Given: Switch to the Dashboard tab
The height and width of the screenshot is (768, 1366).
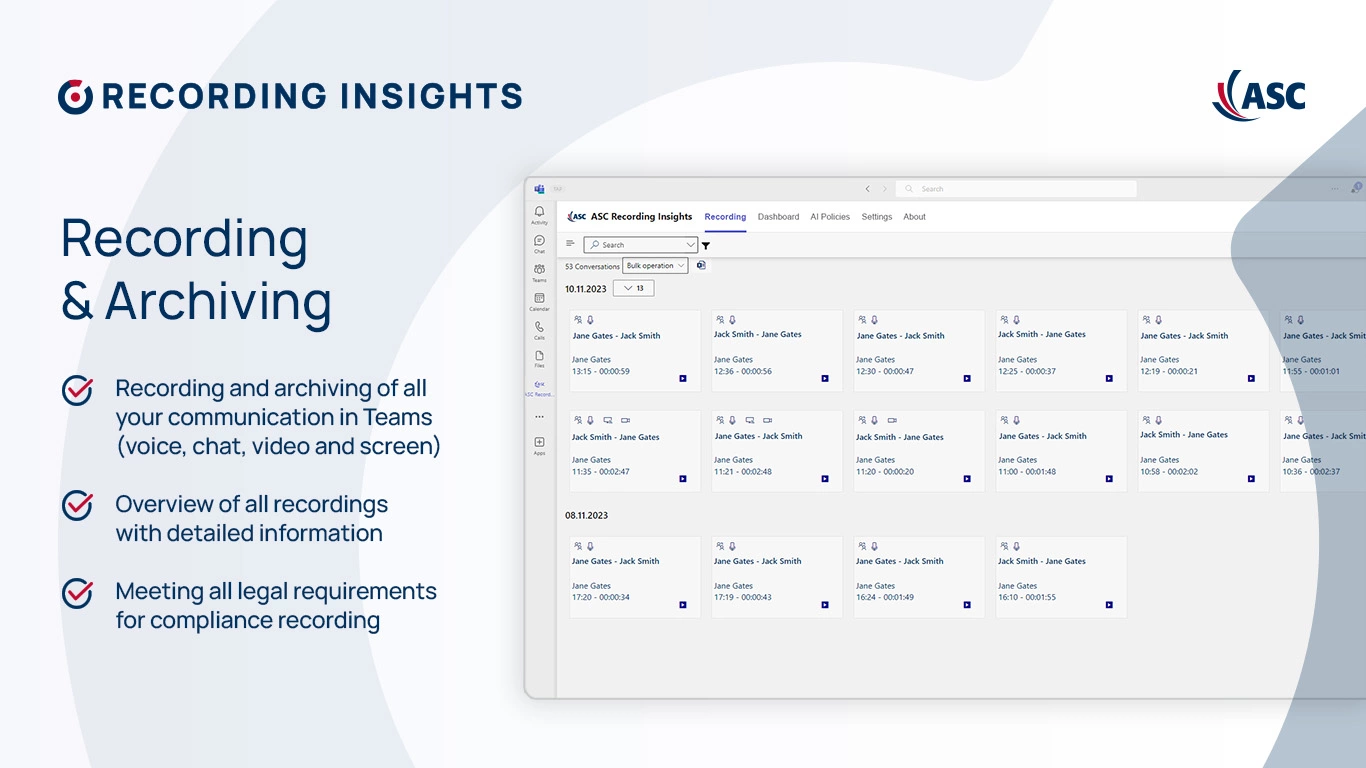Looking at the screenshot, I should (x=778, y=217).
